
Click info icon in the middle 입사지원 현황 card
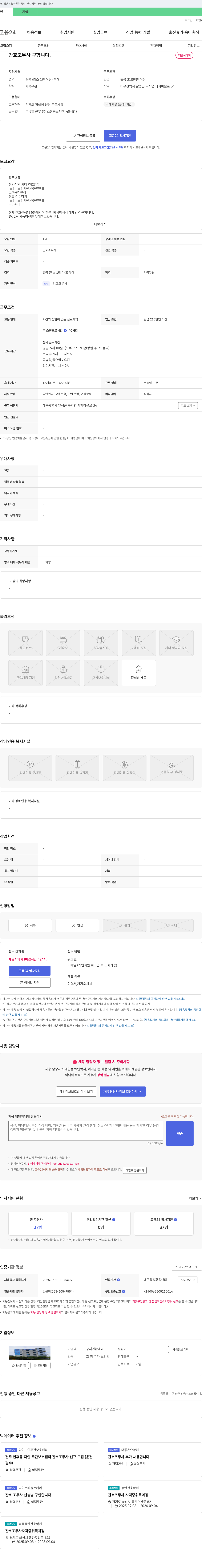click(114, 1220)
